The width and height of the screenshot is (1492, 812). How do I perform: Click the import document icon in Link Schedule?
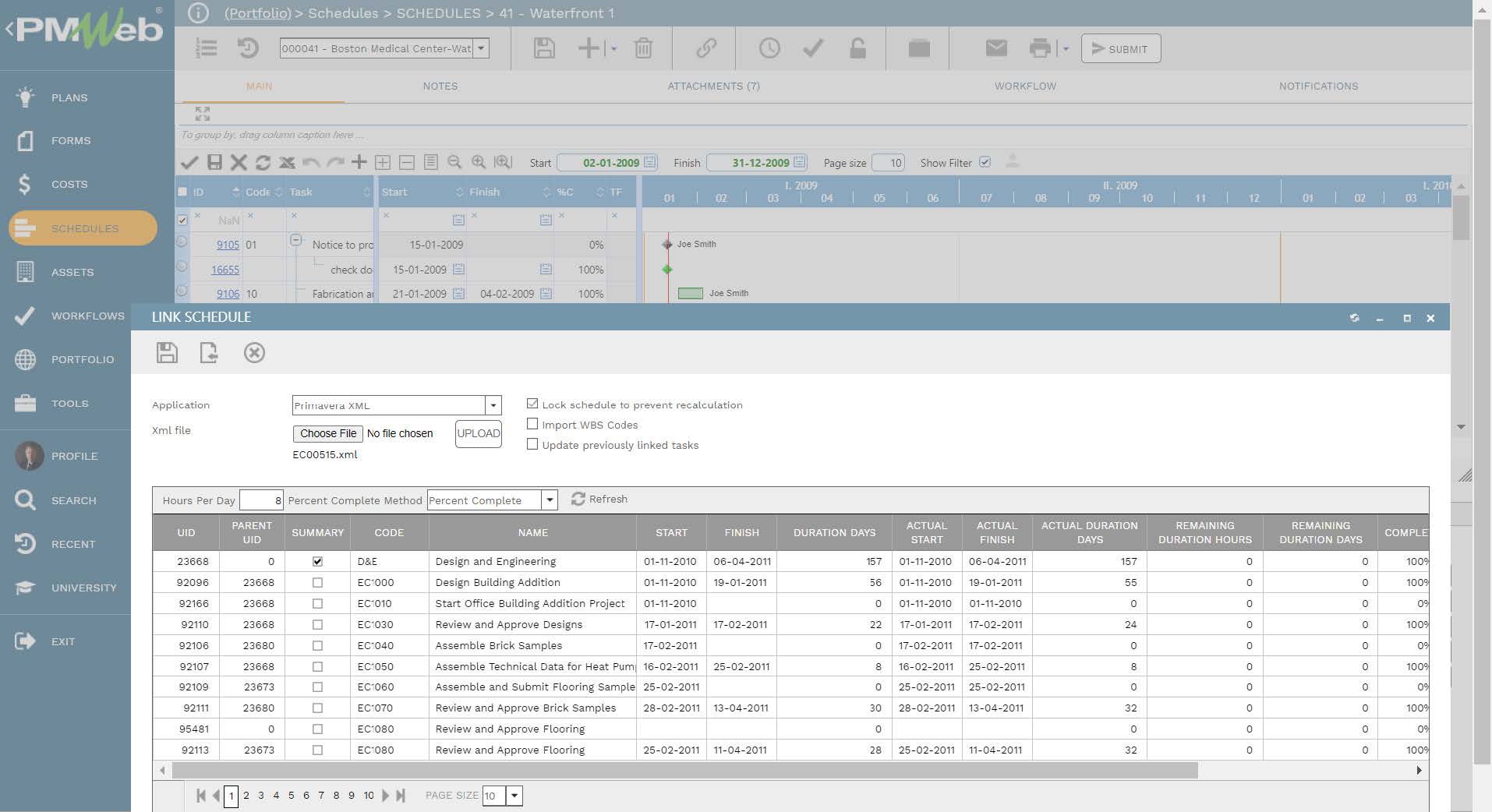click(x=209, y=352)
